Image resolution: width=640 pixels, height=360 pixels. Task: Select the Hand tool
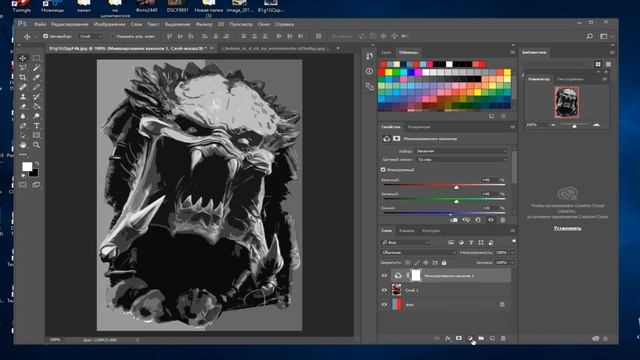click(x=23, y=145)
